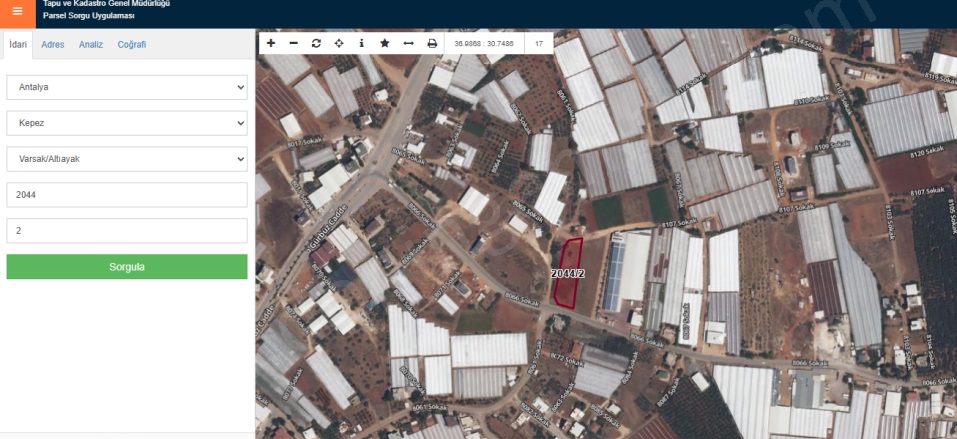Select the horizontal arrow measure tool
This screenshot has height=439, width=957.
click(x=408, y=44)
